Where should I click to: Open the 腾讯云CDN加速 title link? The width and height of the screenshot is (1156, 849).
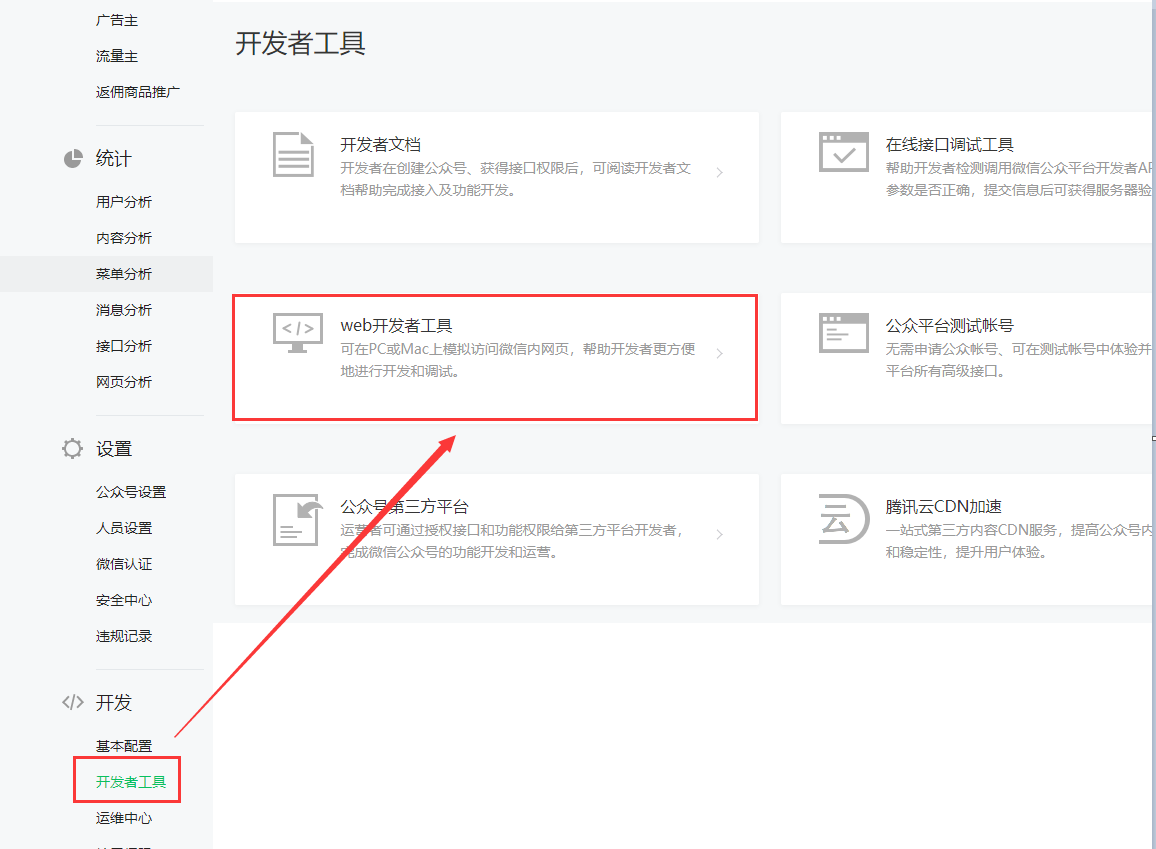[944, 507]
